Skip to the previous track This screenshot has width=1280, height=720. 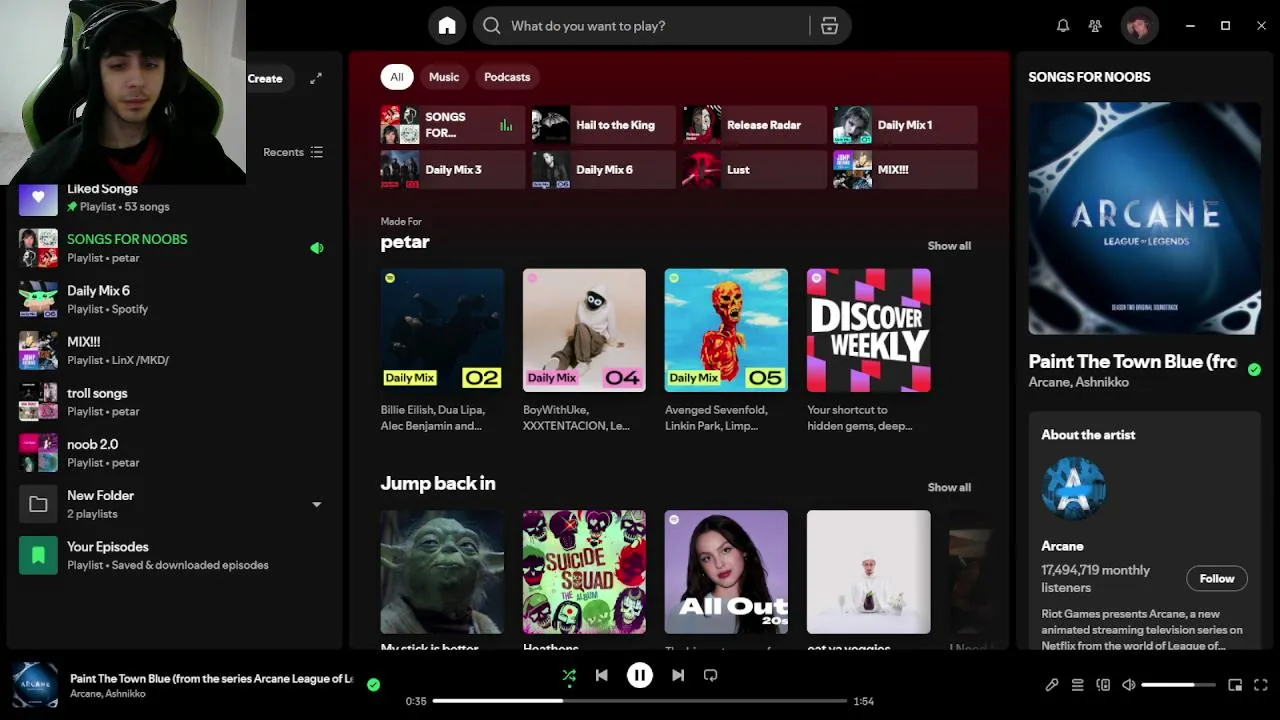click(x=601, y=675)
